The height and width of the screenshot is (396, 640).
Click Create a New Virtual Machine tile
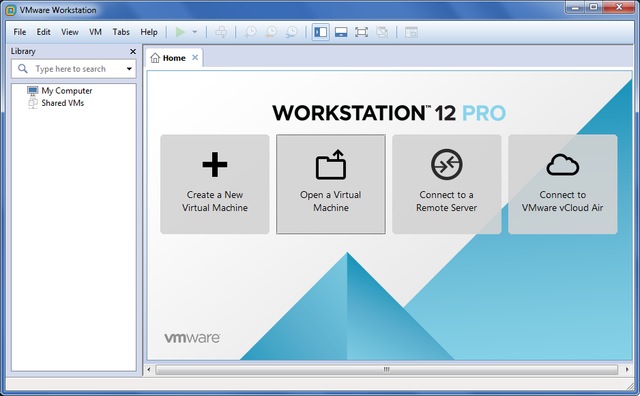(x=215, y=184)
